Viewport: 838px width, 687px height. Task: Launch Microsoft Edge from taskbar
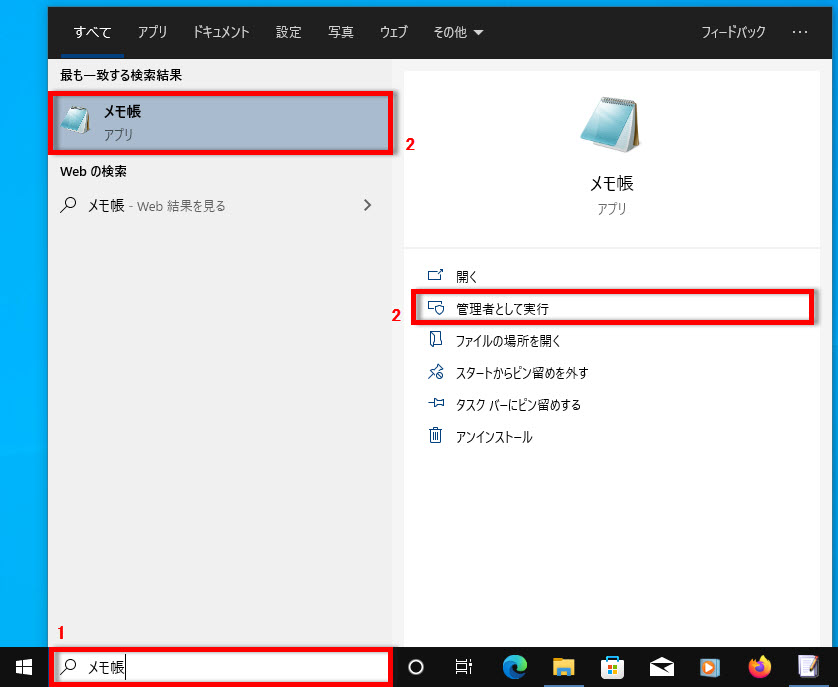coord(514,667)
